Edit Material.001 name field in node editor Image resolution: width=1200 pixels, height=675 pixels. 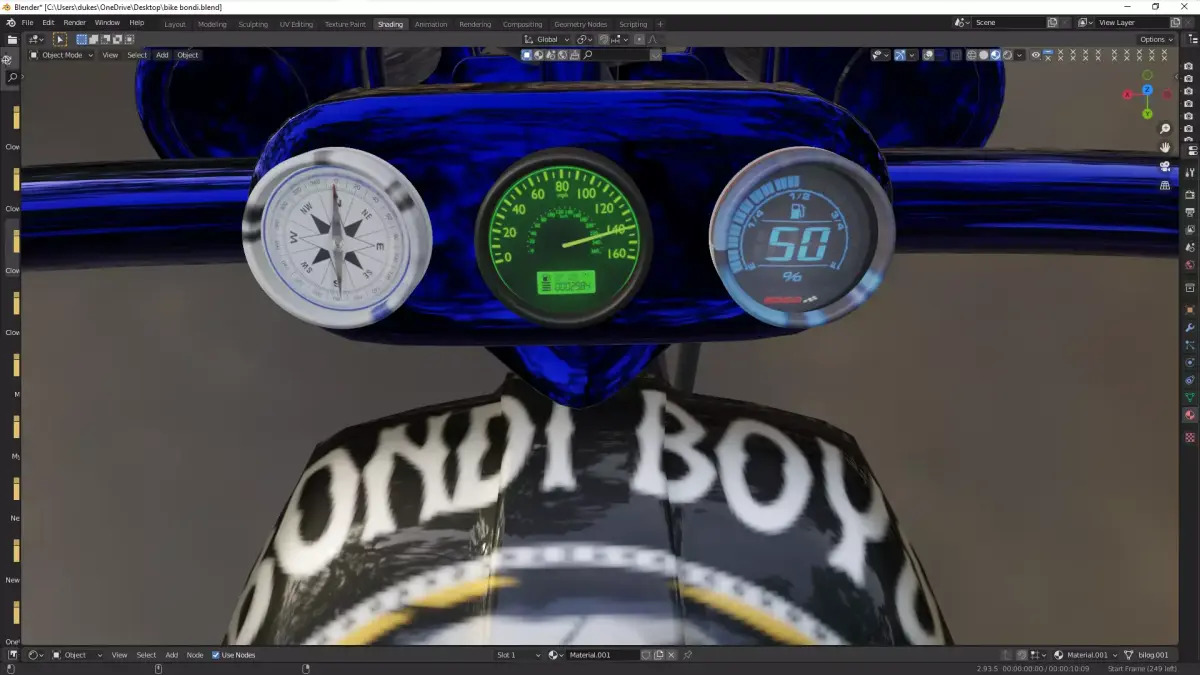603,655
